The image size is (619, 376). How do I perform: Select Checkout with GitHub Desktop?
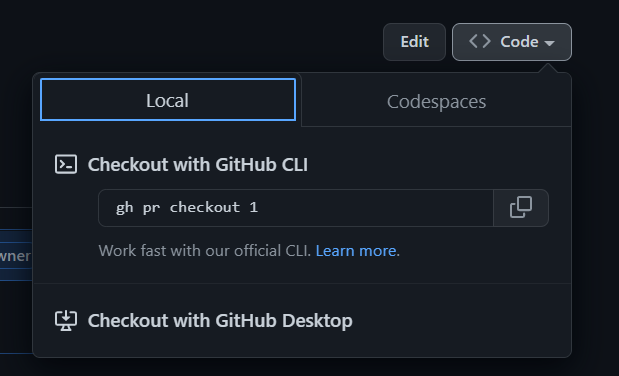click(x=220, y=320)
